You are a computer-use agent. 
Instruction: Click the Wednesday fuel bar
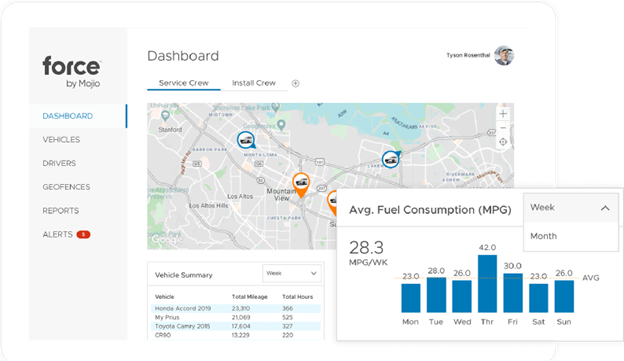click(x=462, y=297)
